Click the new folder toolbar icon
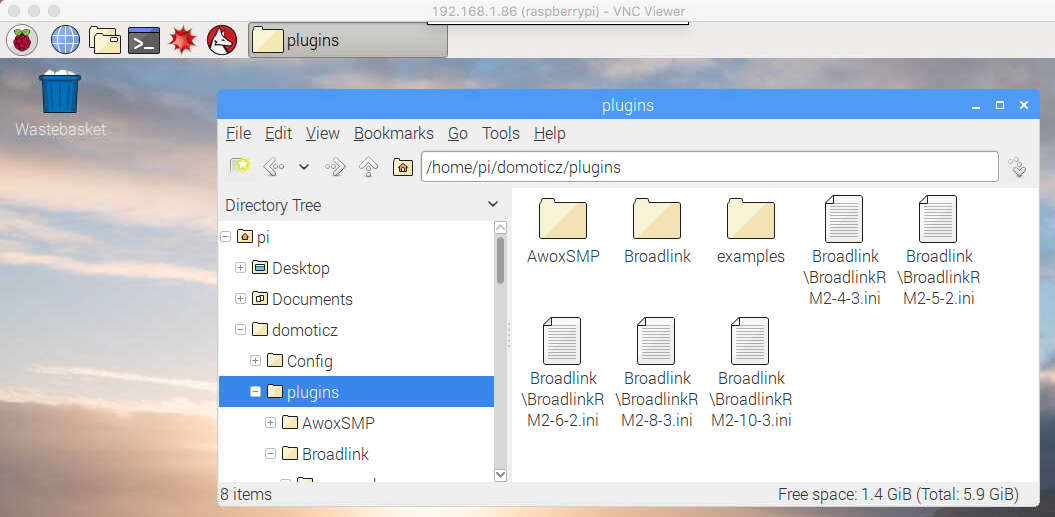Viewport: 1055px width, 517px height. (240, 166)
